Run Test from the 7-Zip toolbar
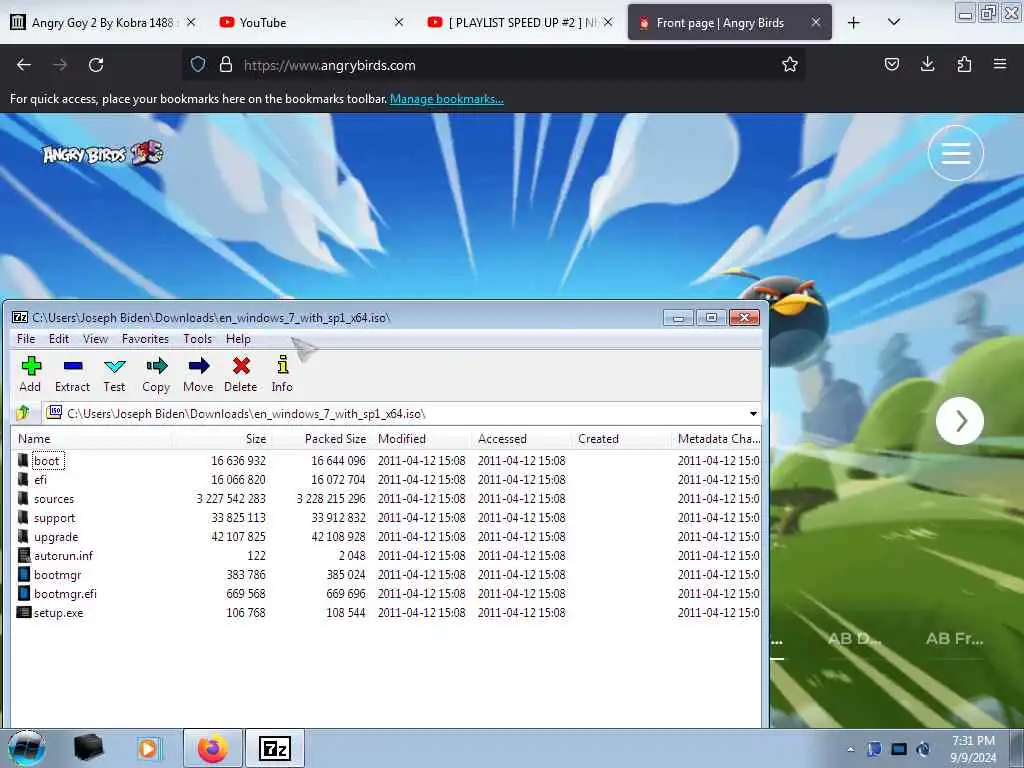 click(x=114, y=374)
